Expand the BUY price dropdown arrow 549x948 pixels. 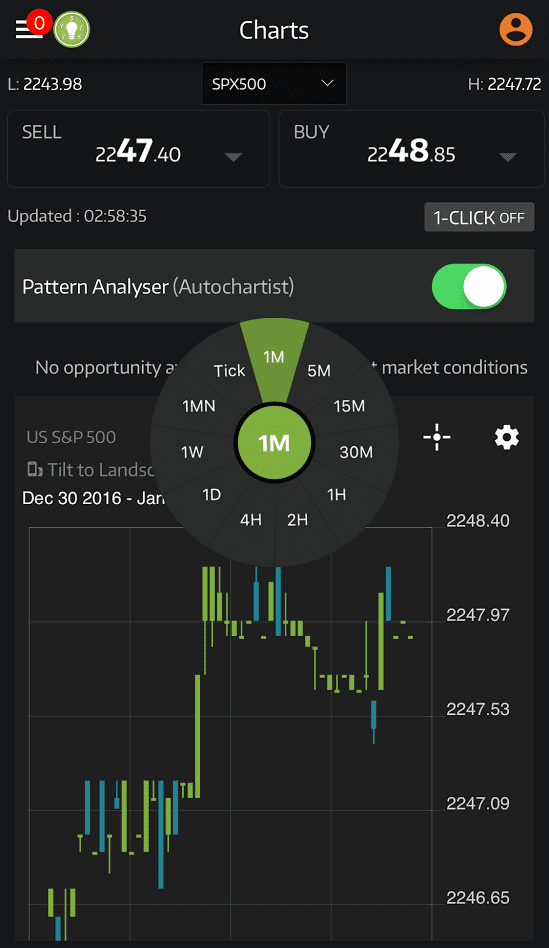[x=508, y=157]
